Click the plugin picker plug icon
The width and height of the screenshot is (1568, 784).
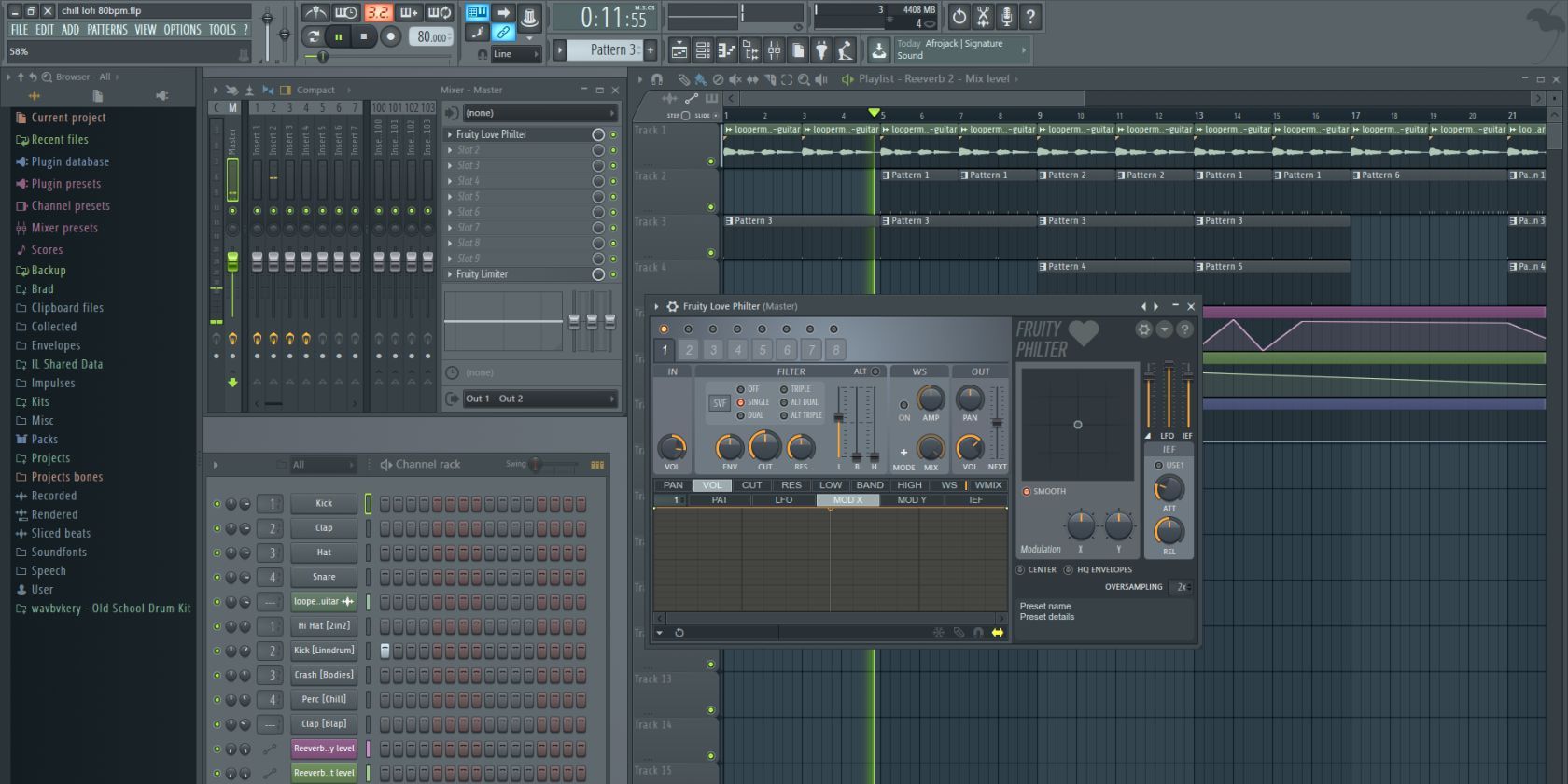(x=821, y=50)
